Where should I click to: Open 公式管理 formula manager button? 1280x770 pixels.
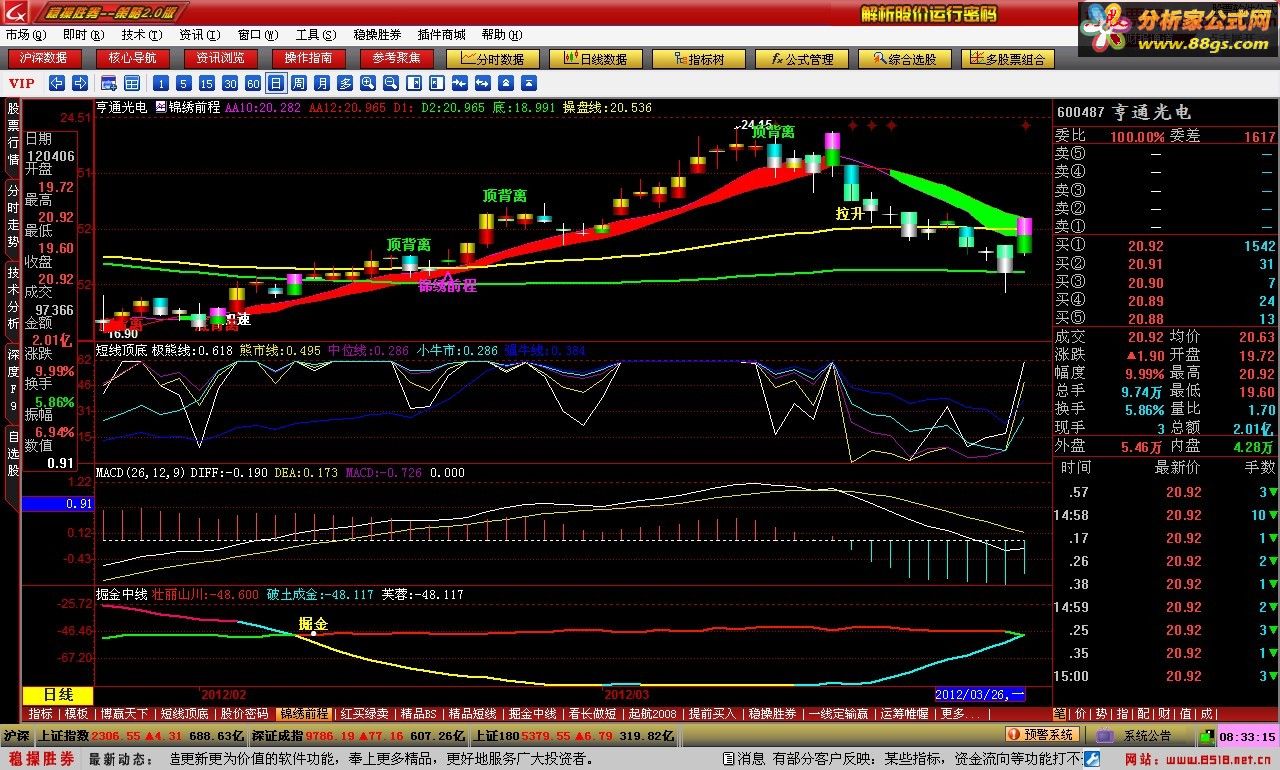[802, 59]
